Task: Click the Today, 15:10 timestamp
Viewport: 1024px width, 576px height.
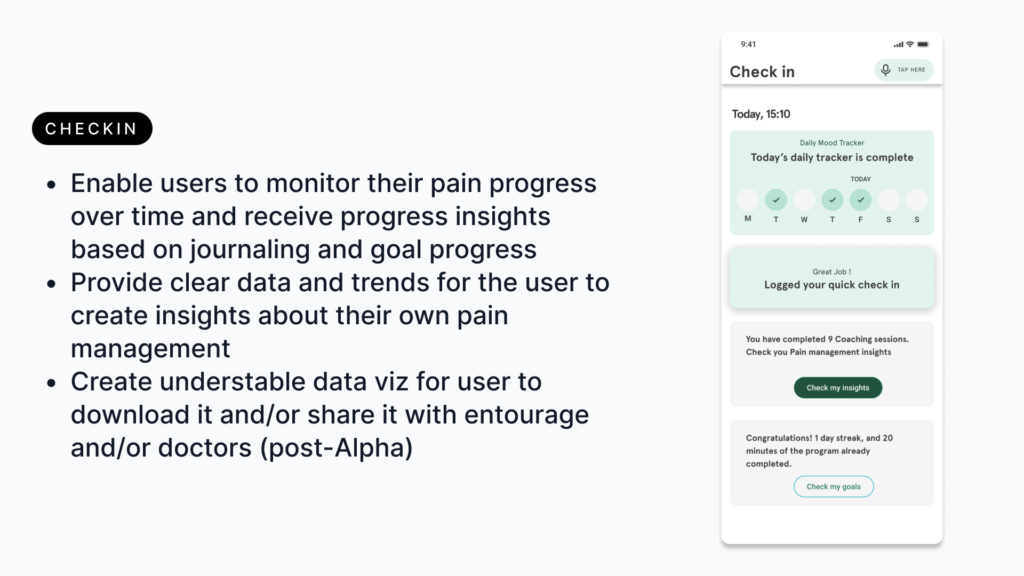Action: pyautogui.click(x=761, y=114)
